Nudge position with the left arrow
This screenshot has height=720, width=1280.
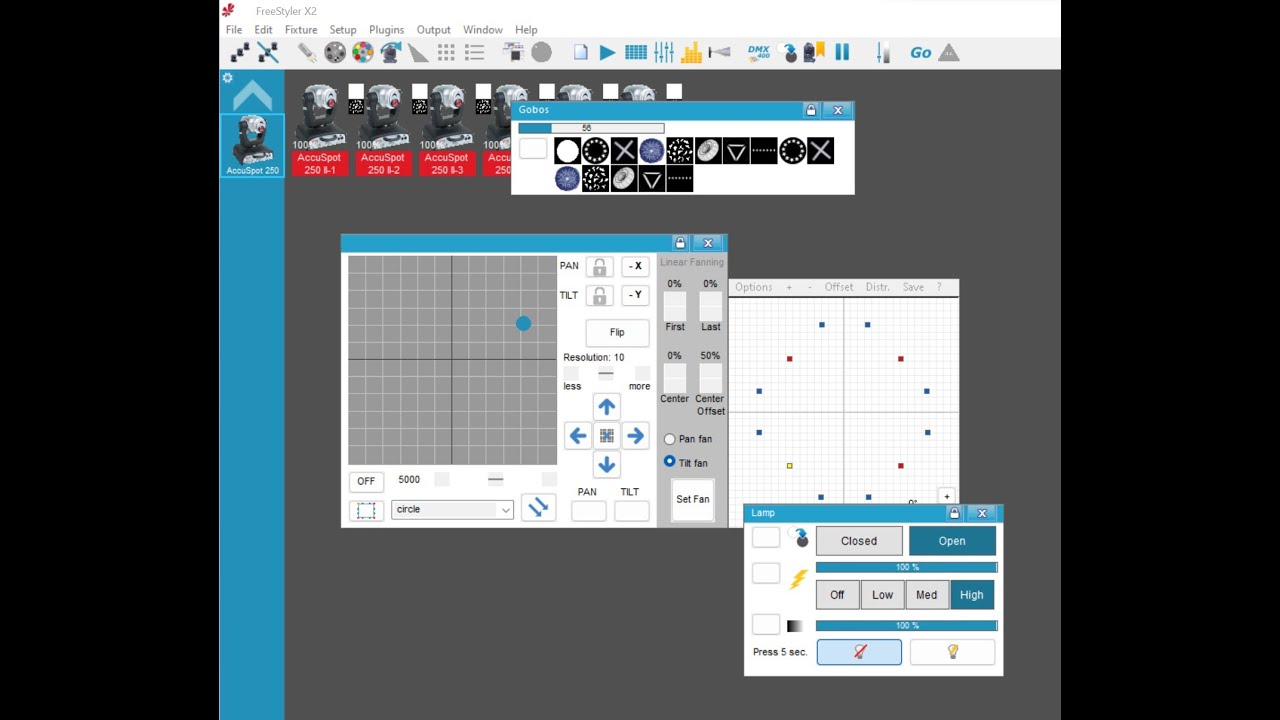577,436
